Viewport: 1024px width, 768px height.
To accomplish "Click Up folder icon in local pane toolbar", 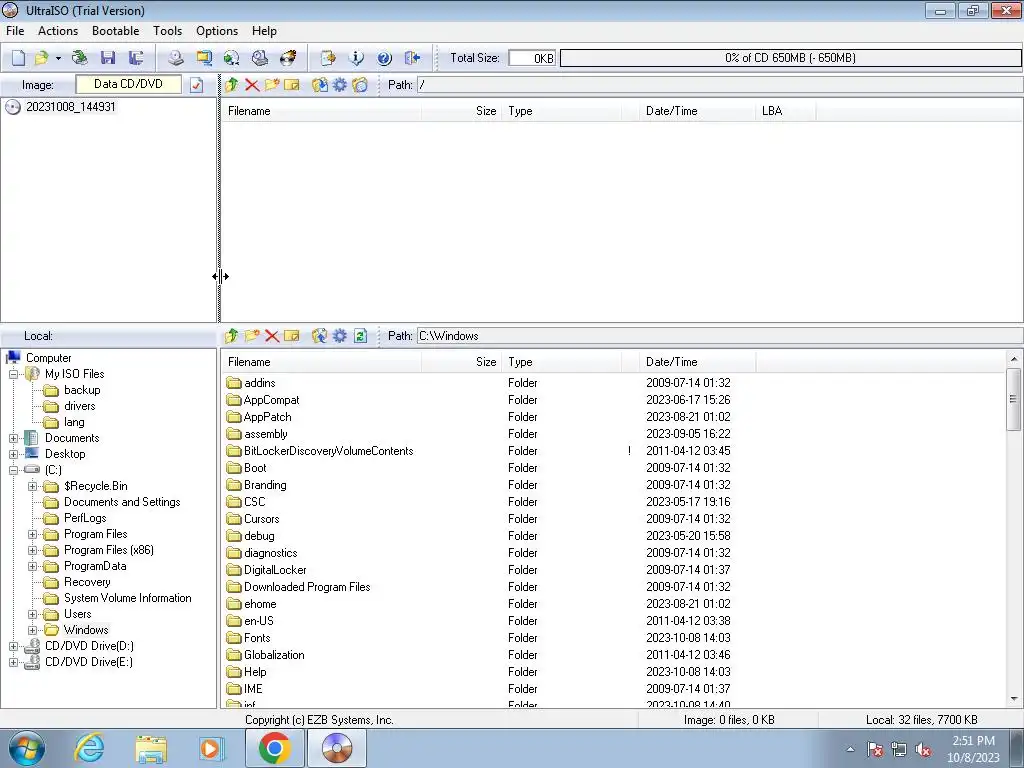I will tap(231, 336).
